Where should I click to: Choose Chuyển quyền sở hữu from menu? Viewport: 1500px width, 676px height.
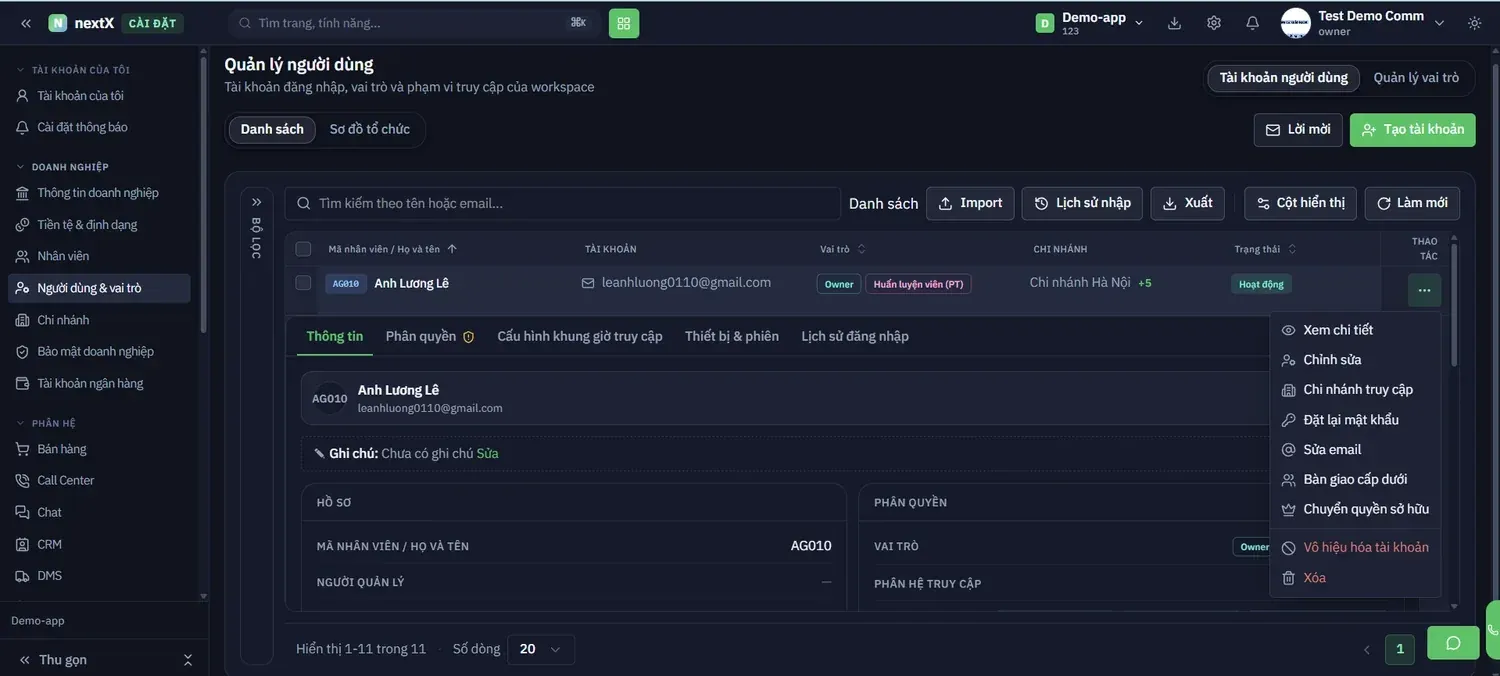(x=1355, y=510)
